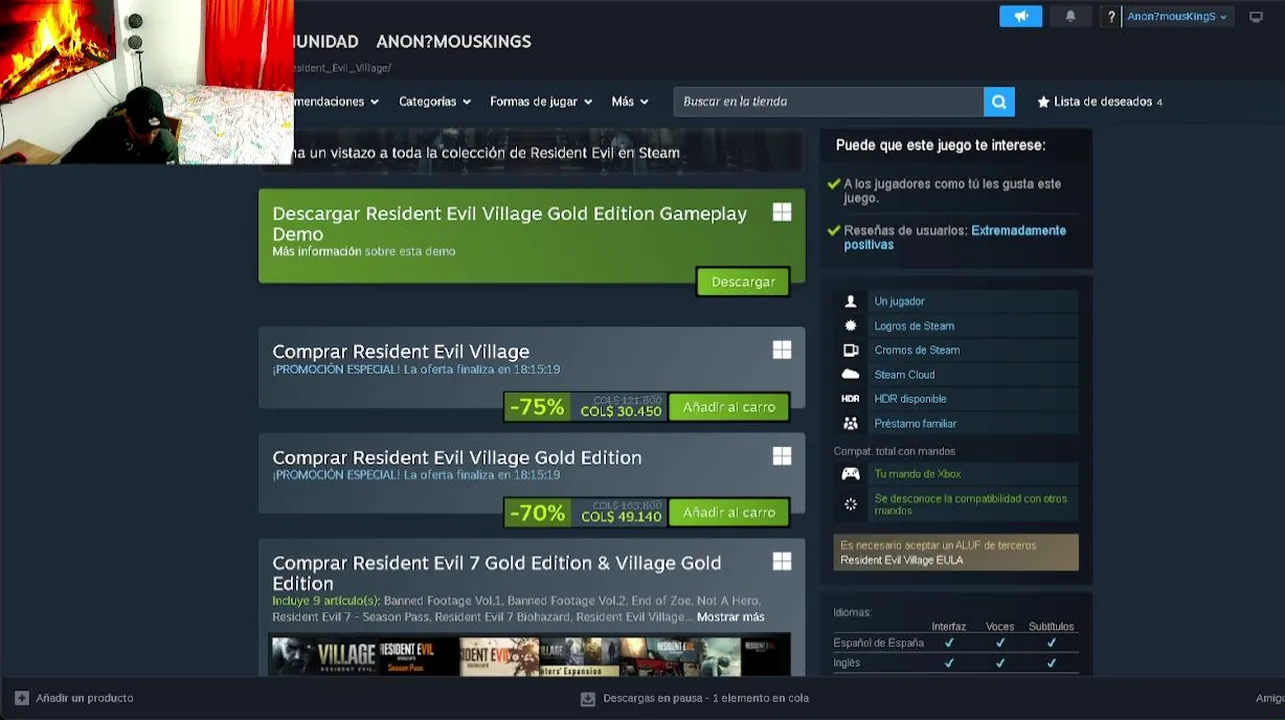The image size is (1285, 720).
Task: Click the Steam Cloud icon
Action: tap(850, 374)
